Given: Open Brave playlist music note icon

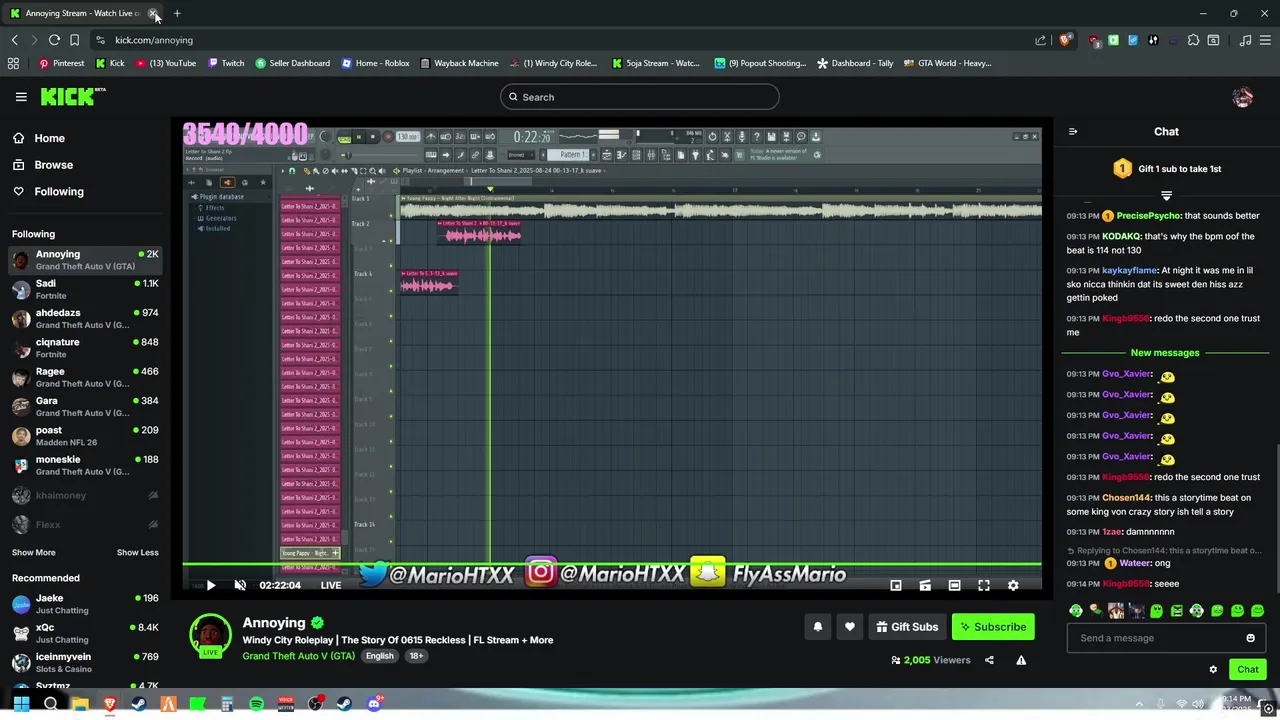Looking at the screenshot, I should point(1245,40).
